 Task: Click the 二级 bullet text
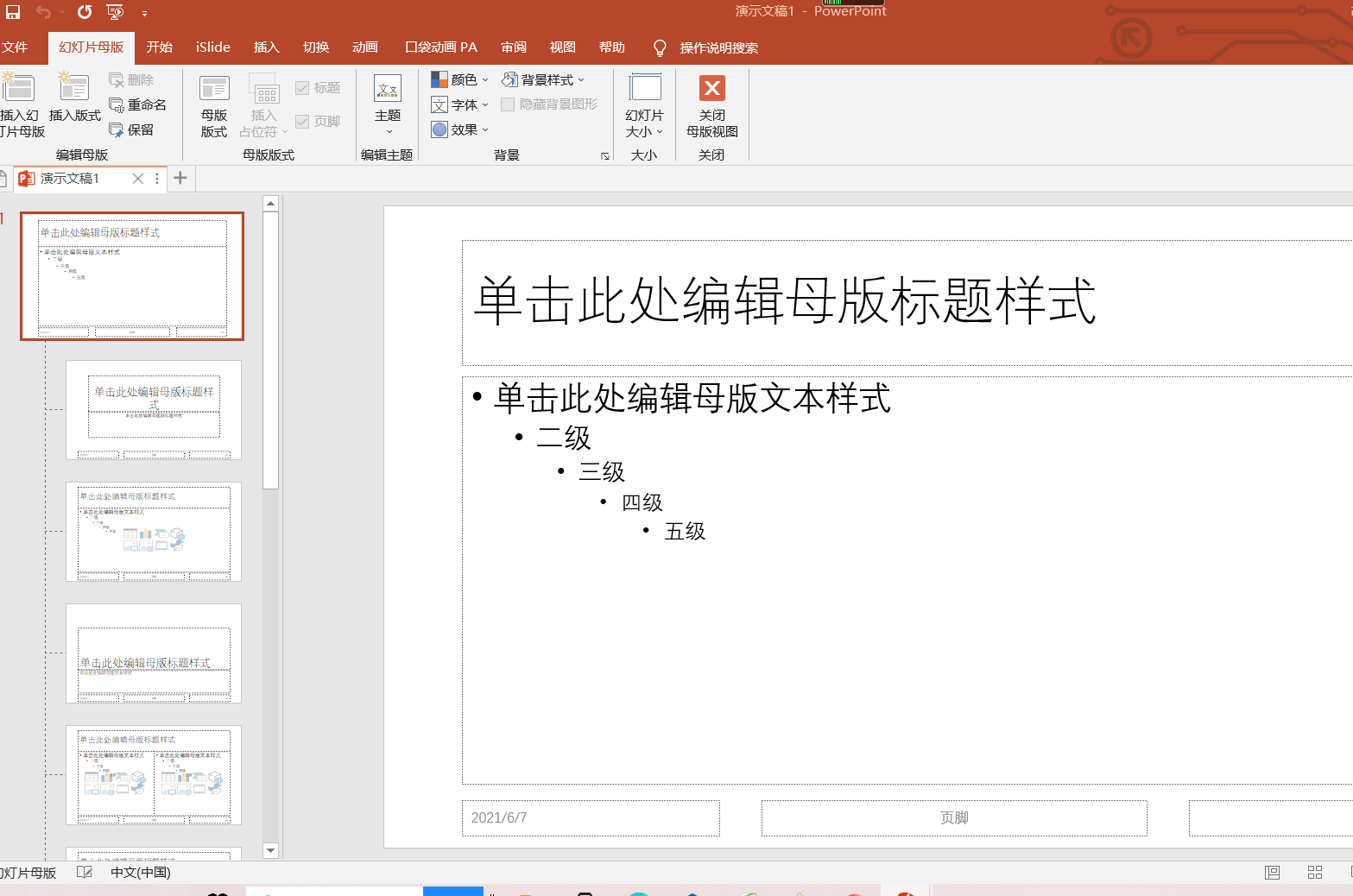(564, 438)
